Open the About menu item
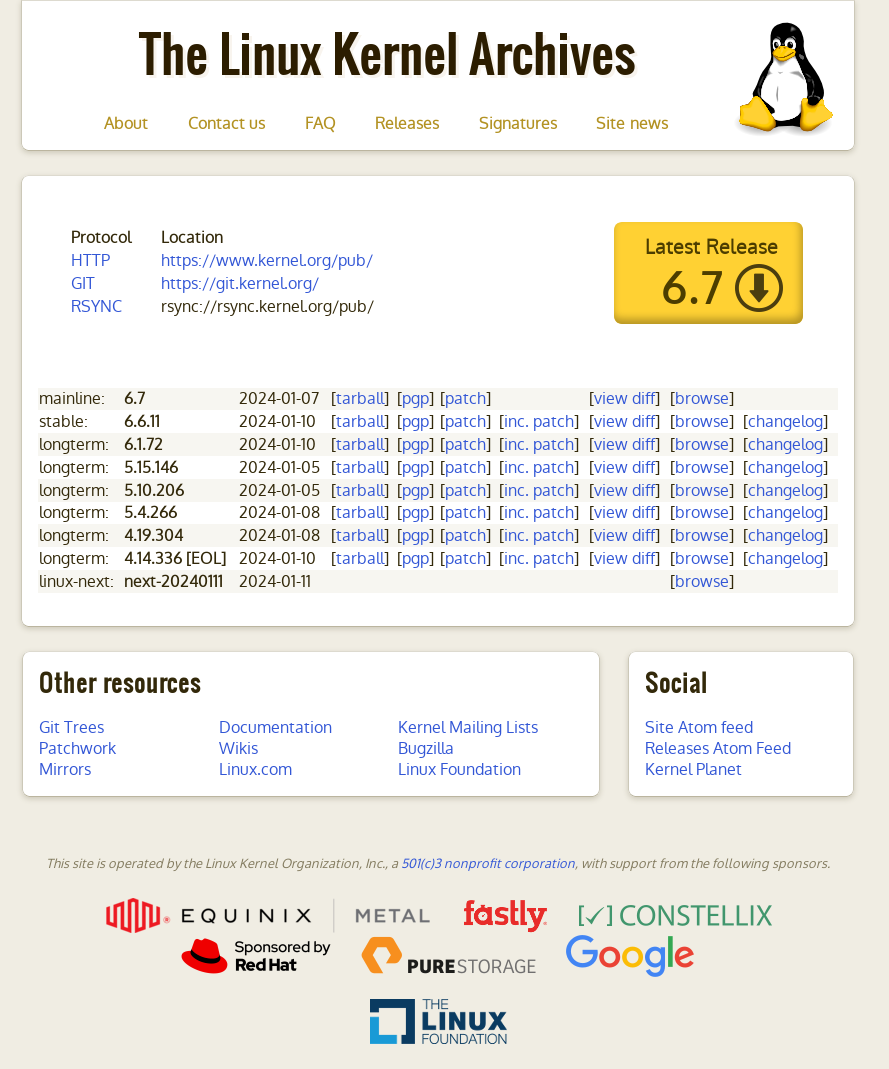 [x=126, y=123]
